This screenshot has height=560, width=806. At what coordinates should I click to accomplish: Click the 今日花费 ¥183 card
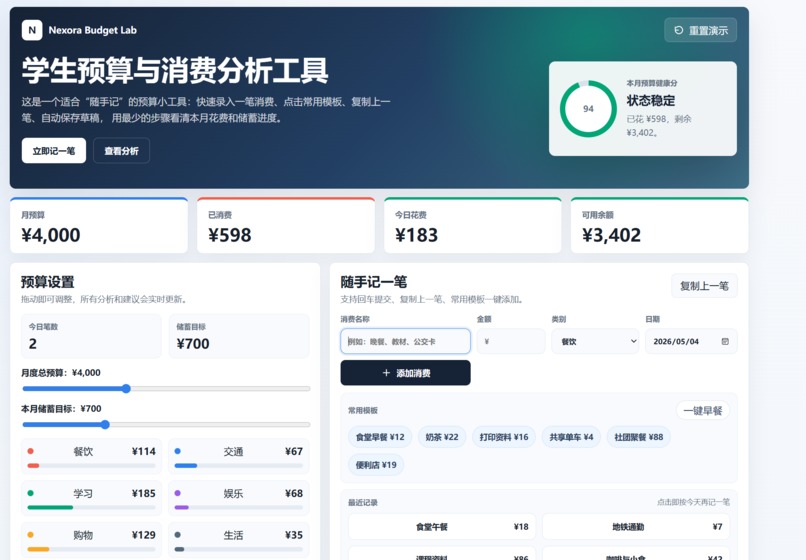click(472, 225)
